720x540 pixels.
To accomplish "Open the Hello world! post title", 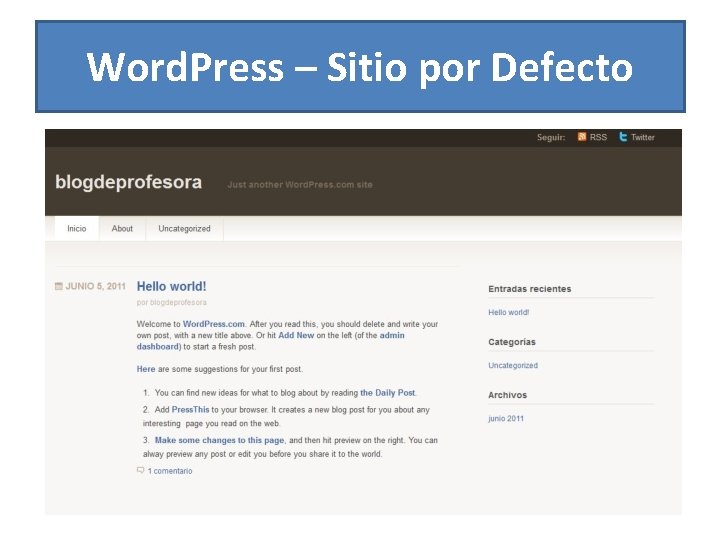I will [171, 286].
